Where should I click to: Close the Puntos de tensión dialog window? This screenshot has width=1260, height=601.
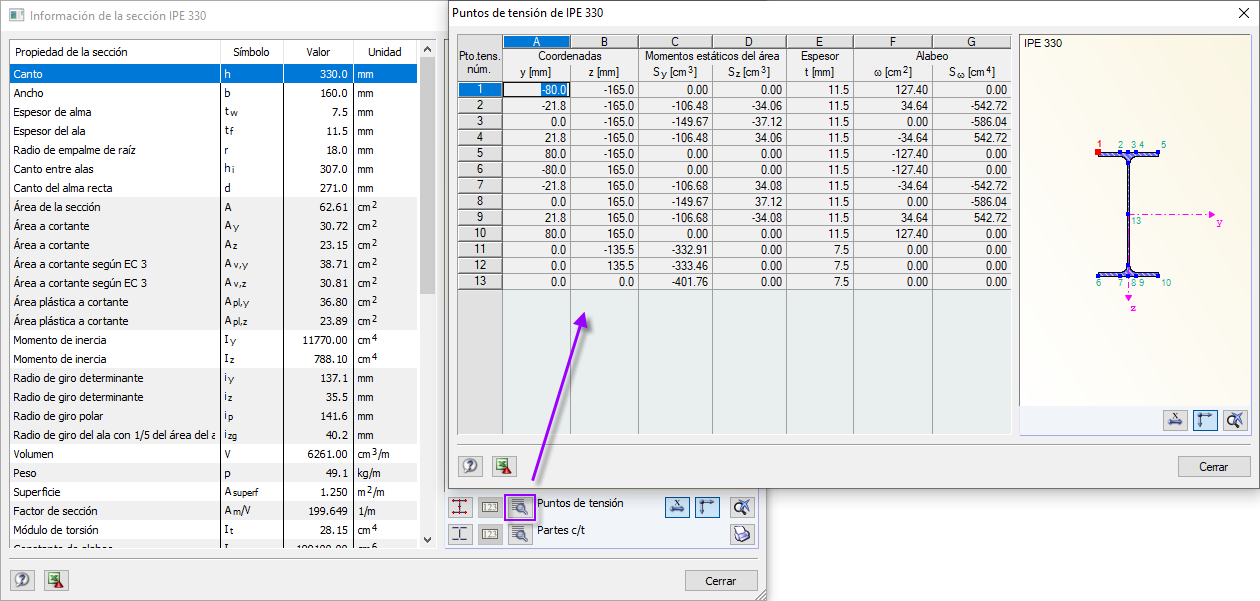1242,13
